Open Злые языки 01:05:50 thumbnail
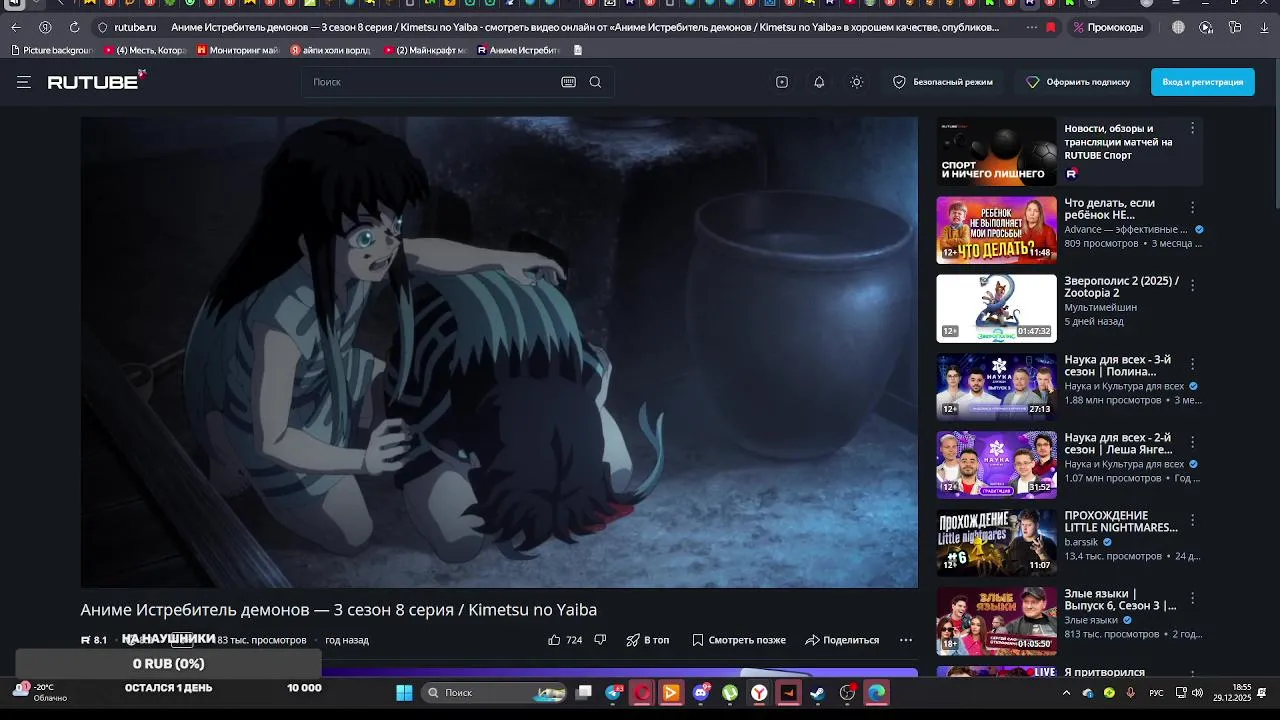 996,620
